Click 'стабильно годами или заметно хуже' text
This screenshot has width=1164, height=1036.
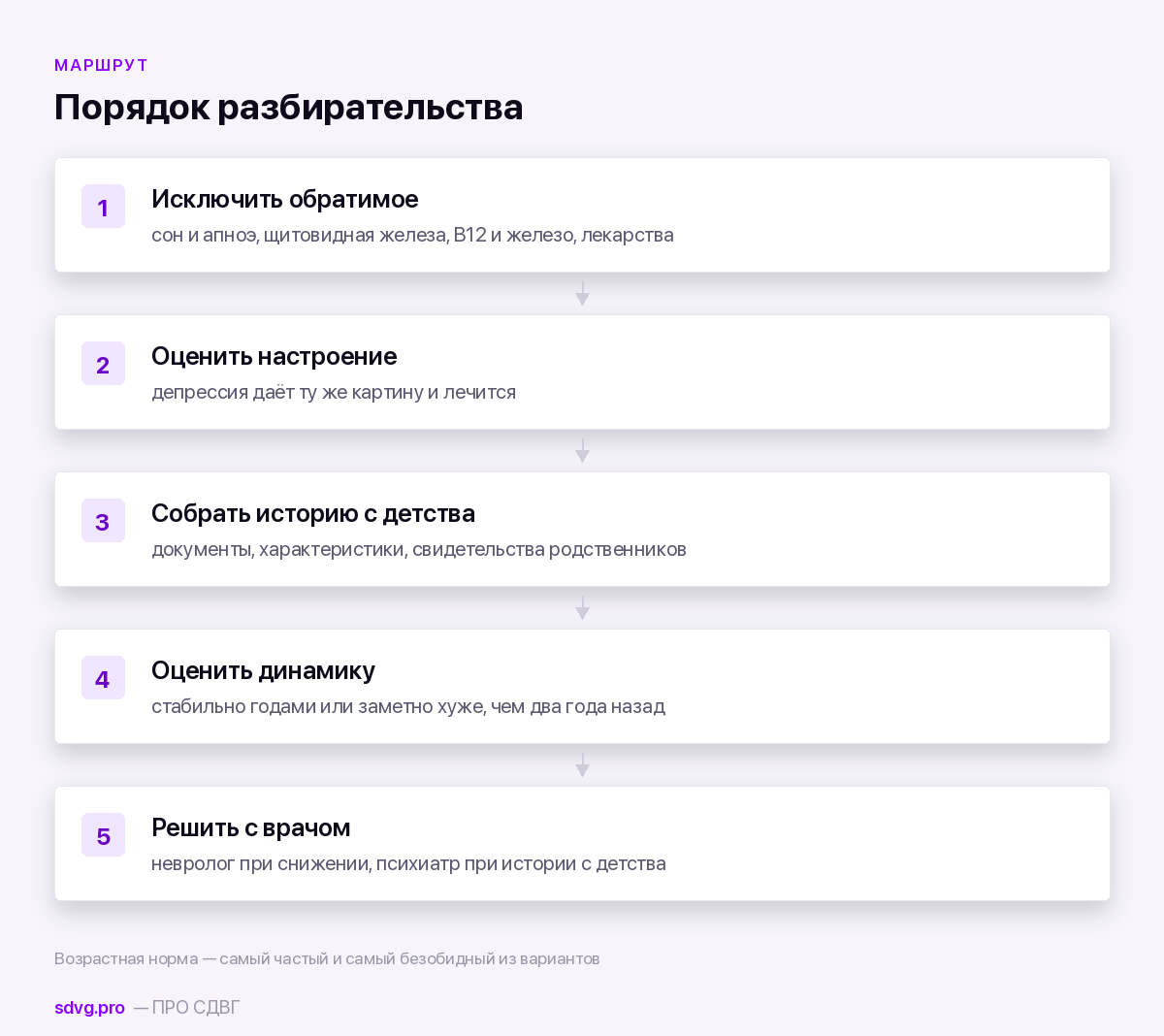pos(318,707)
